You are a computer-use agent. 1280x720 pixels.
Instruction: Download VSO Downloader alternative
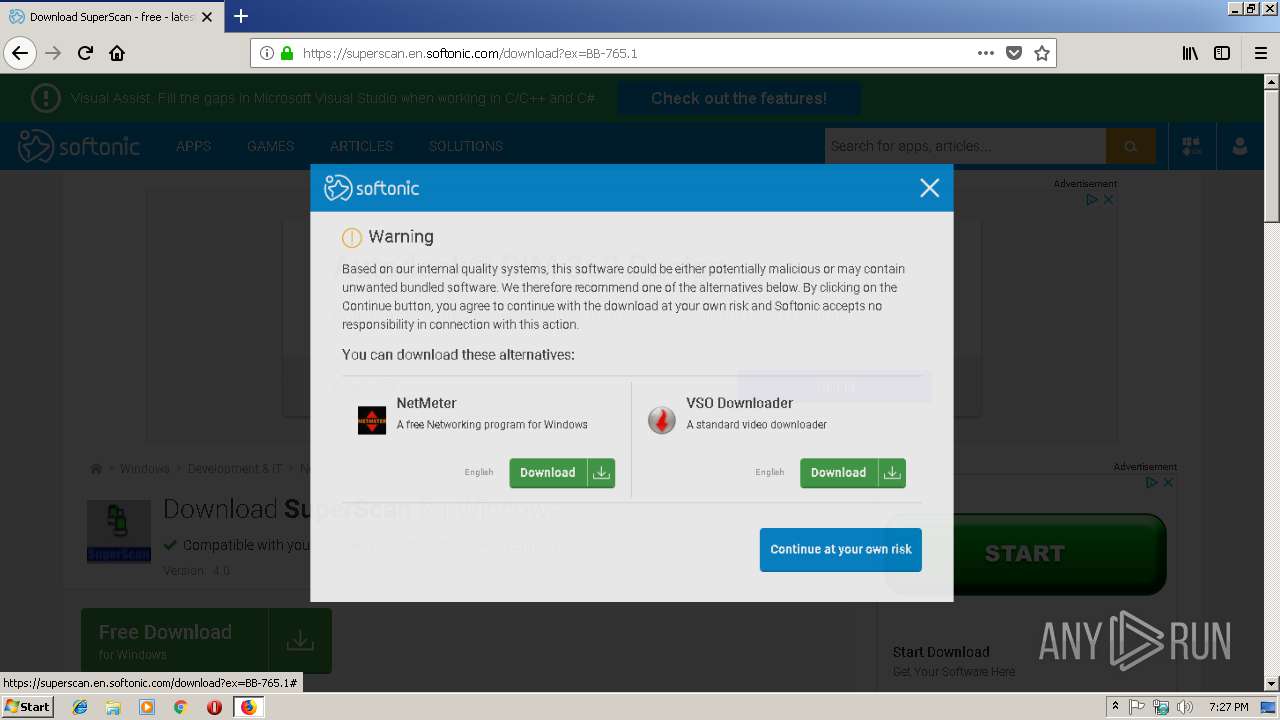tap(853, 473)
